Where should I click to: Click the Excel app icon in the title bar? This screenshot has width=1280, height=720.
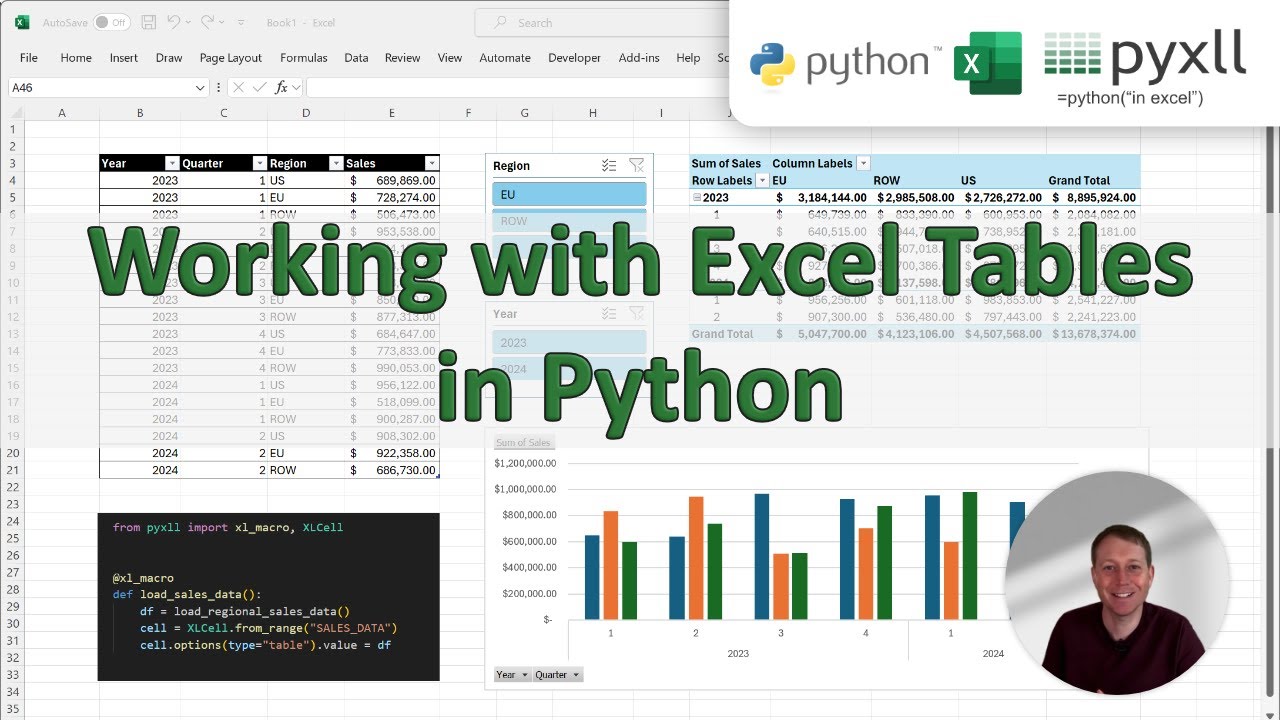click(x=22, y=22)
